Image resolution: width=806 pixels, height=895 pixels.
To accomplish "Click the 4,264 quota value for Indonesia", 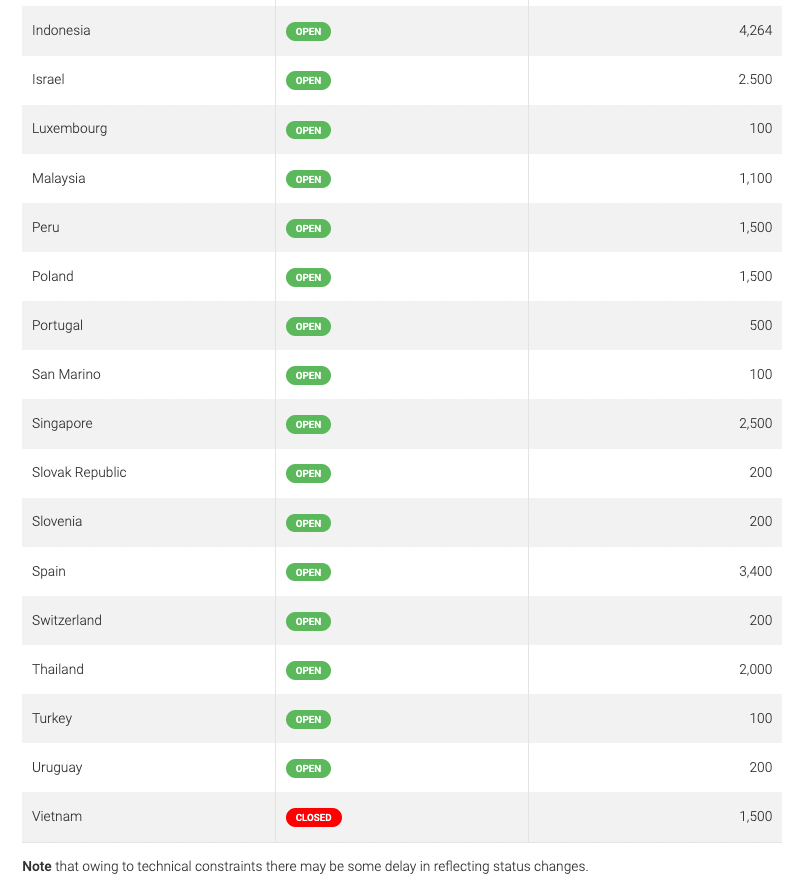I will 755,30.
